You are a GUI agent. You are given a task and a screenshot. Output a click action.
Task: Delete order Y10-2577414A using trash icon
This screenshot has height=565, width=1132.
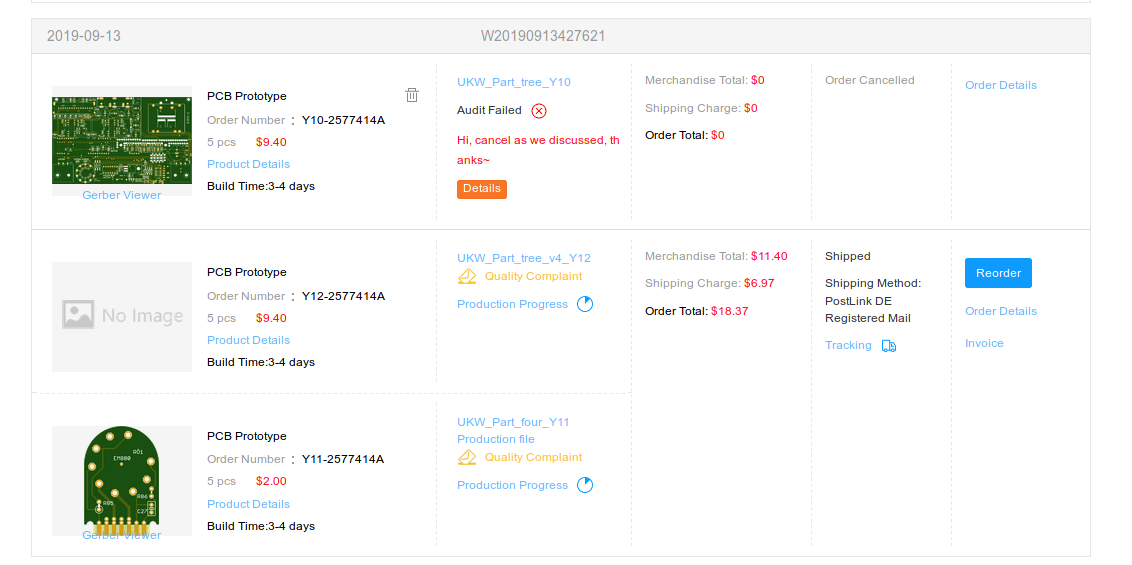pyautogui.click(x=412, y=95)
